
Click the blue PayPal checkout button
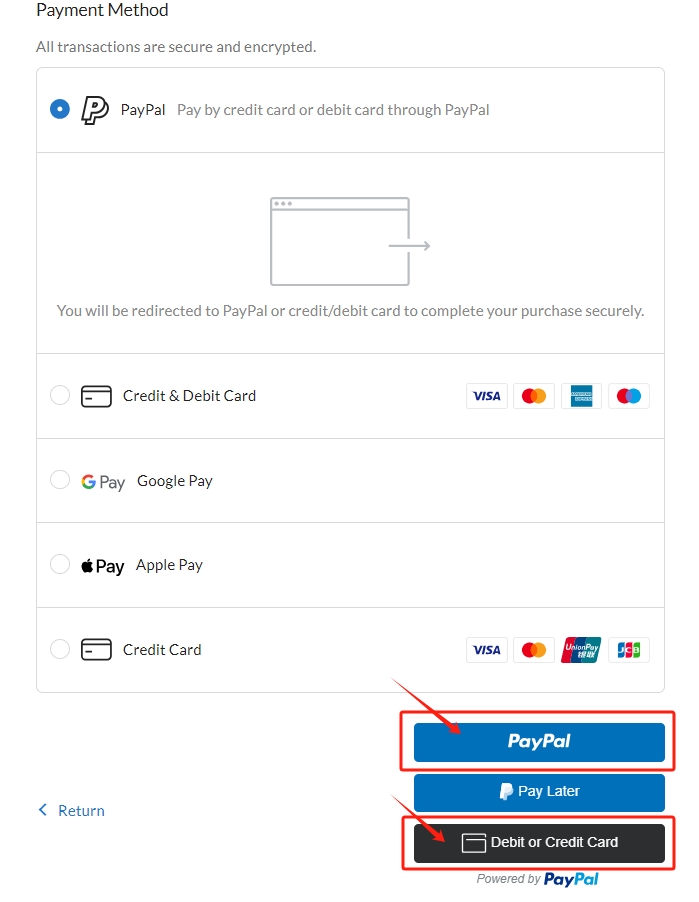[539, 742]
